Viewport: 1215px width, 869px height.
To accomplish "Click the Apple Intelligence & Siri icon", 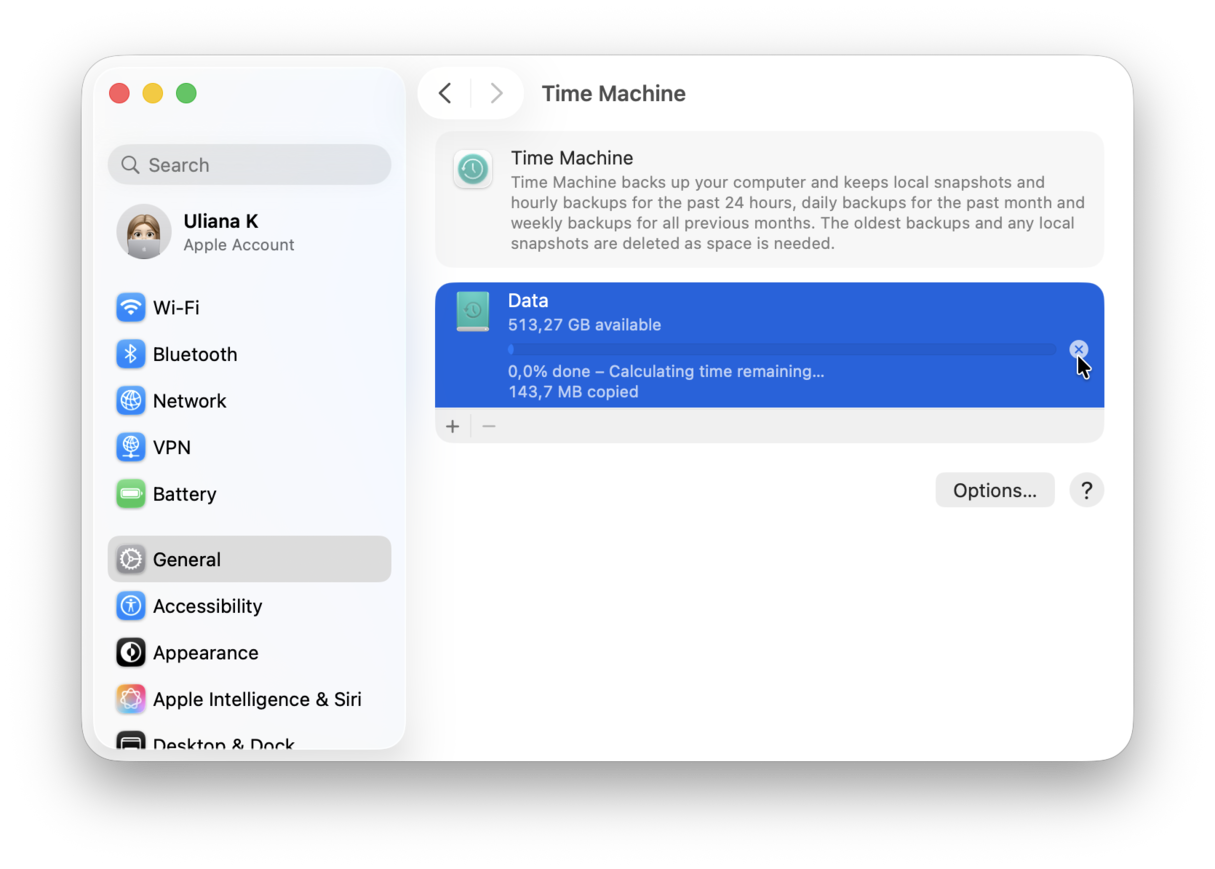I will pos(131,699).
